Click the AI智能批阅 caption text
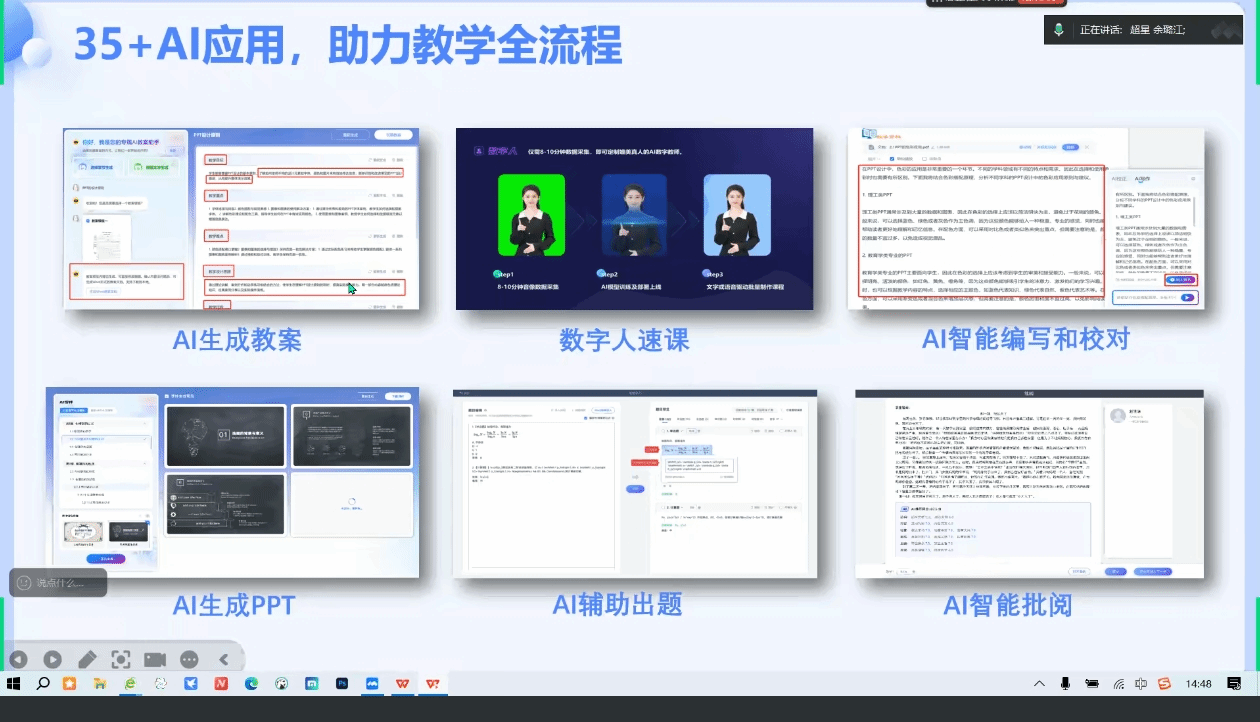The height and width of the screenshot is (722, 1260). tap(1007, 604)
